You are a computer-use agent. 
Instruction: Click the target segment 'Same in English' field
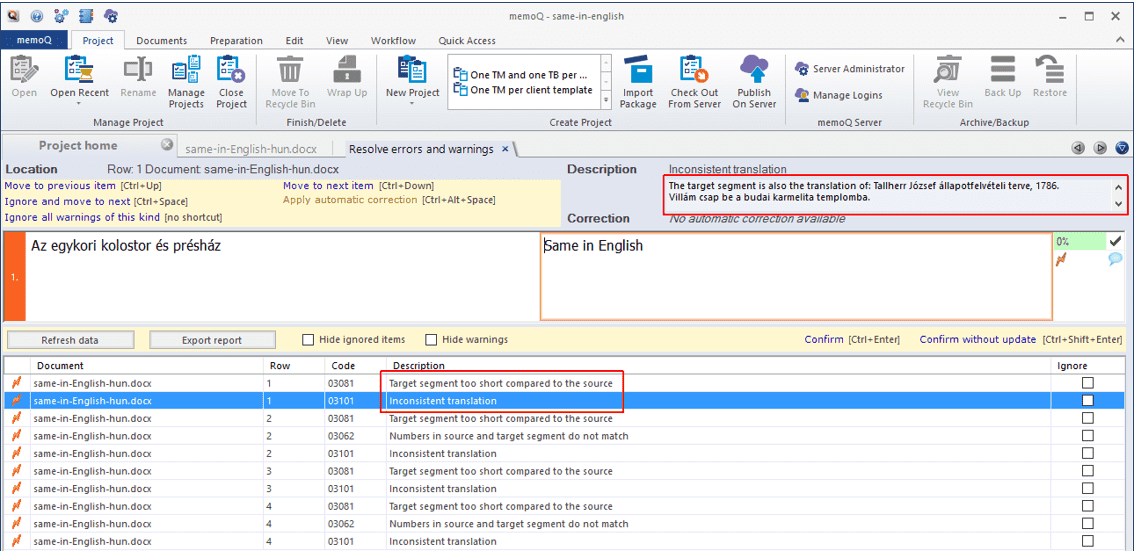coord(795,276)
